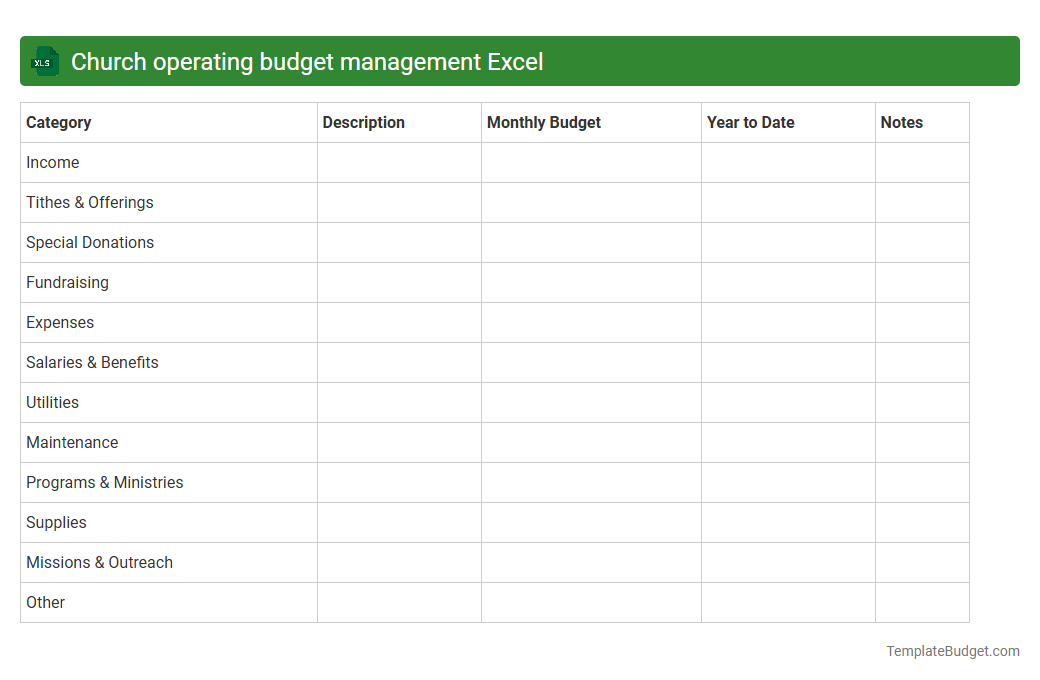Select the Notes column header
1040x680 pixels.
click(901, 122)
